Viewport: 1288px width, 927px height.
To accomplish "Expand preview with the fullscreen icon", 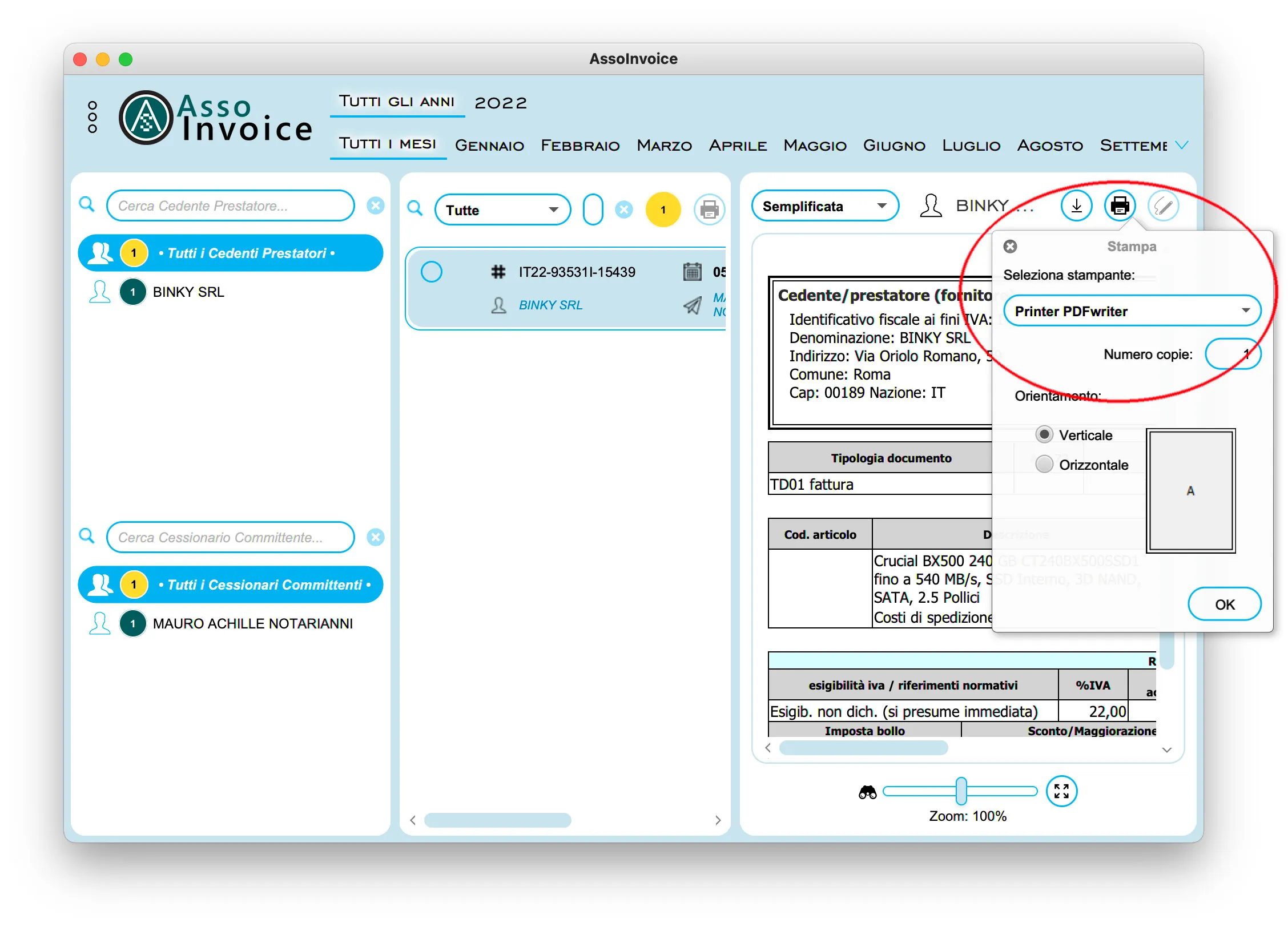I will [x=1061, y=791].
